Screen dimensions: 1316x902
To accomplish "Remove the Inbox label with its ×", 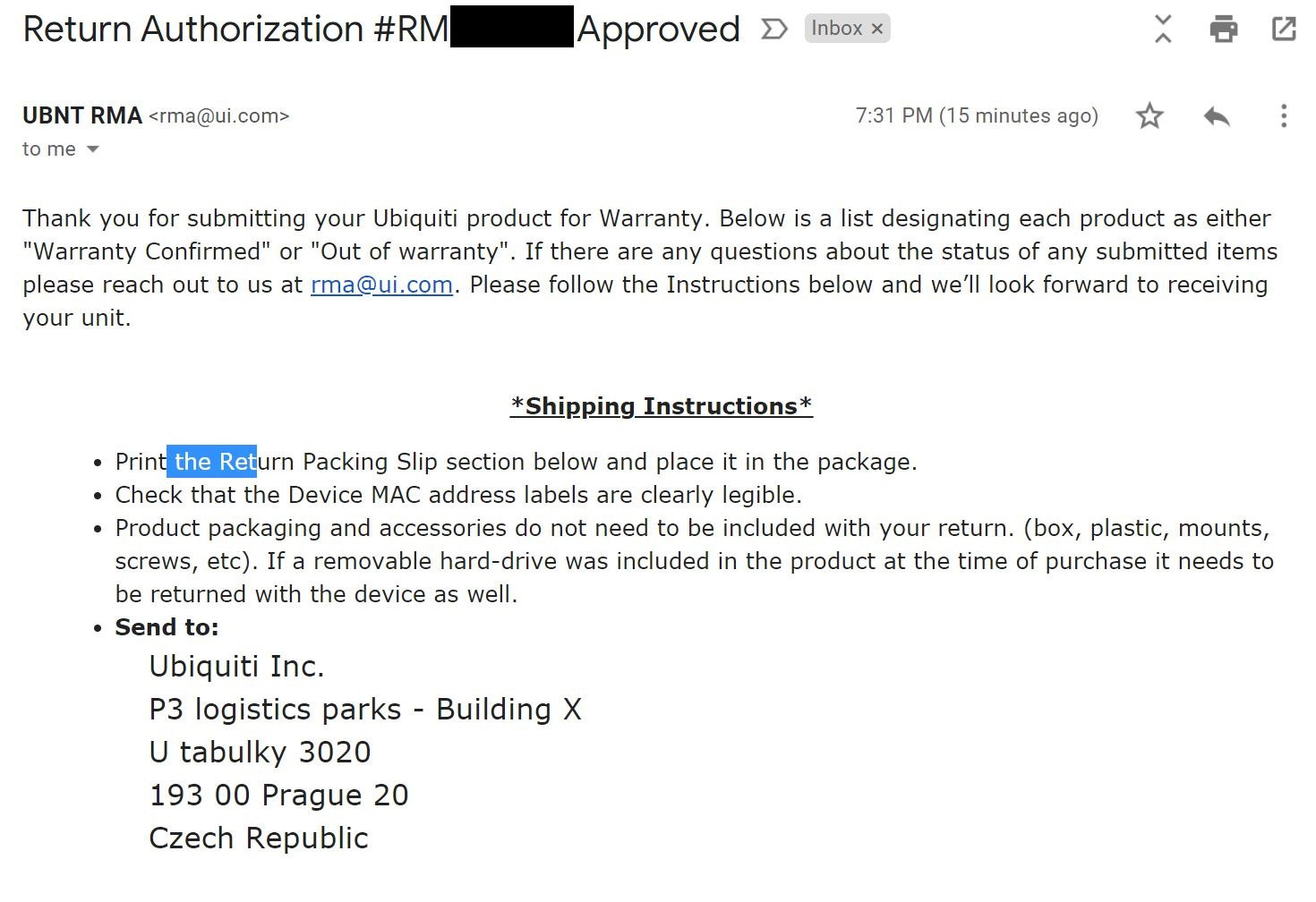I will pos(877,30).
